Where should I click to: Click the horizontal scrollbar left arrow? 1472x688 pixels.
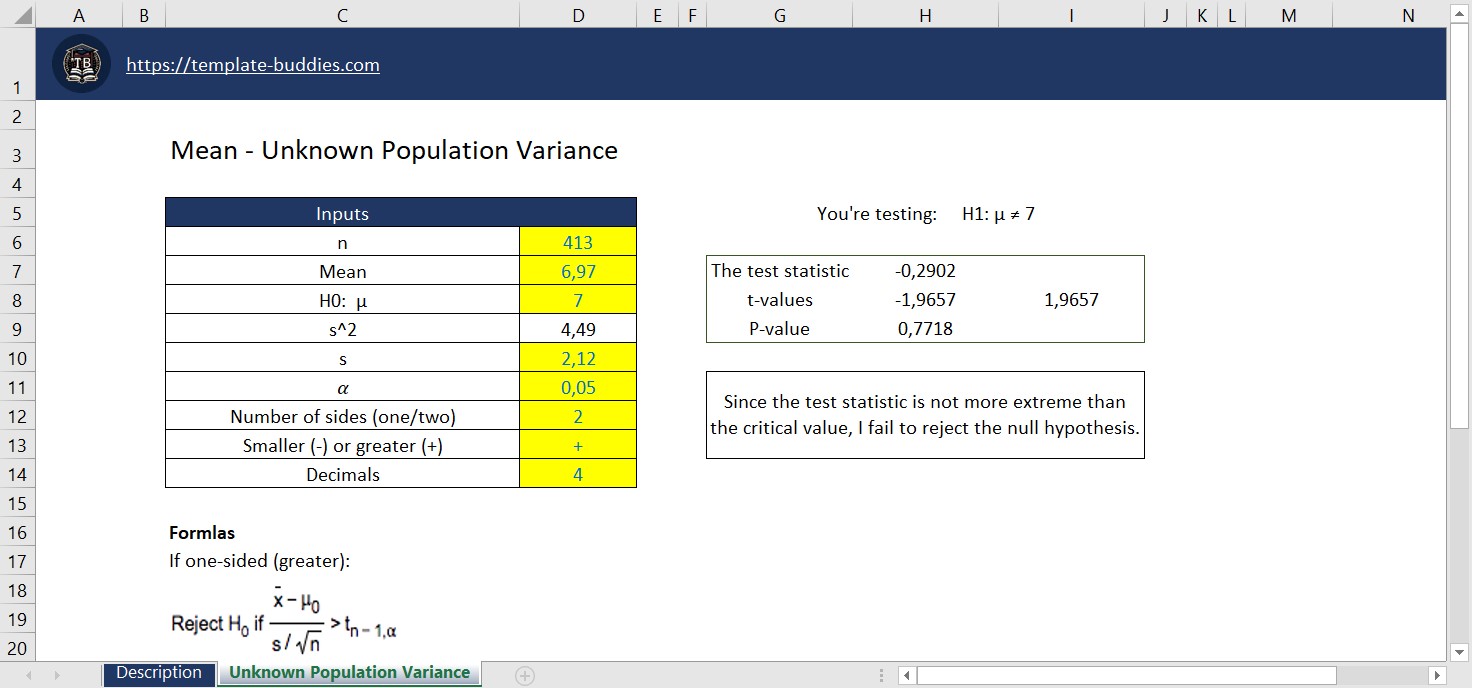point(905,675)
